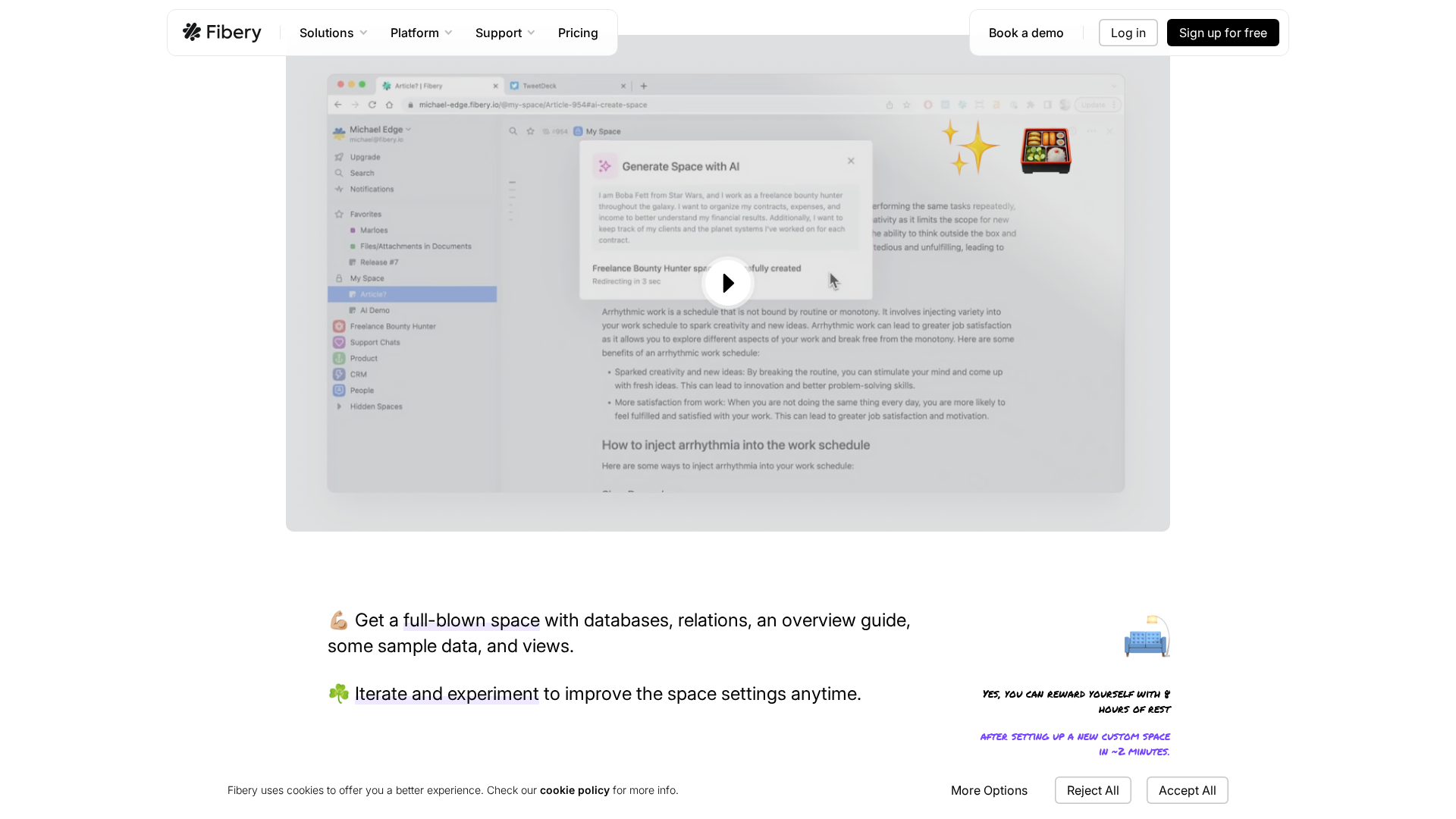Click the shamrock emoji
Screen dimensions: 1456x819
(338, 694)
